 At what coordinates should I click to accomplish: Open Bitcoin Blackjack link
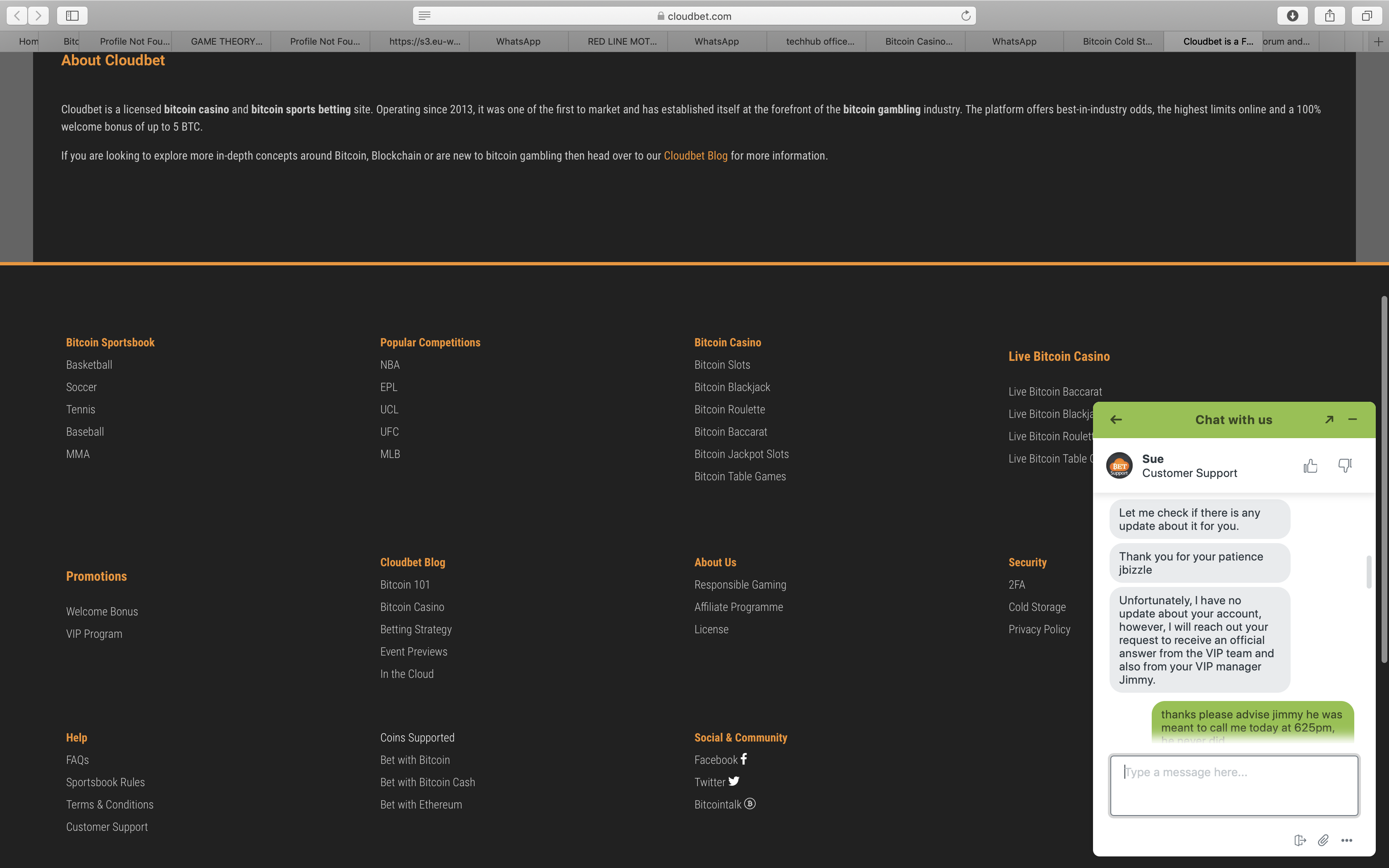(x=732, y=387)
